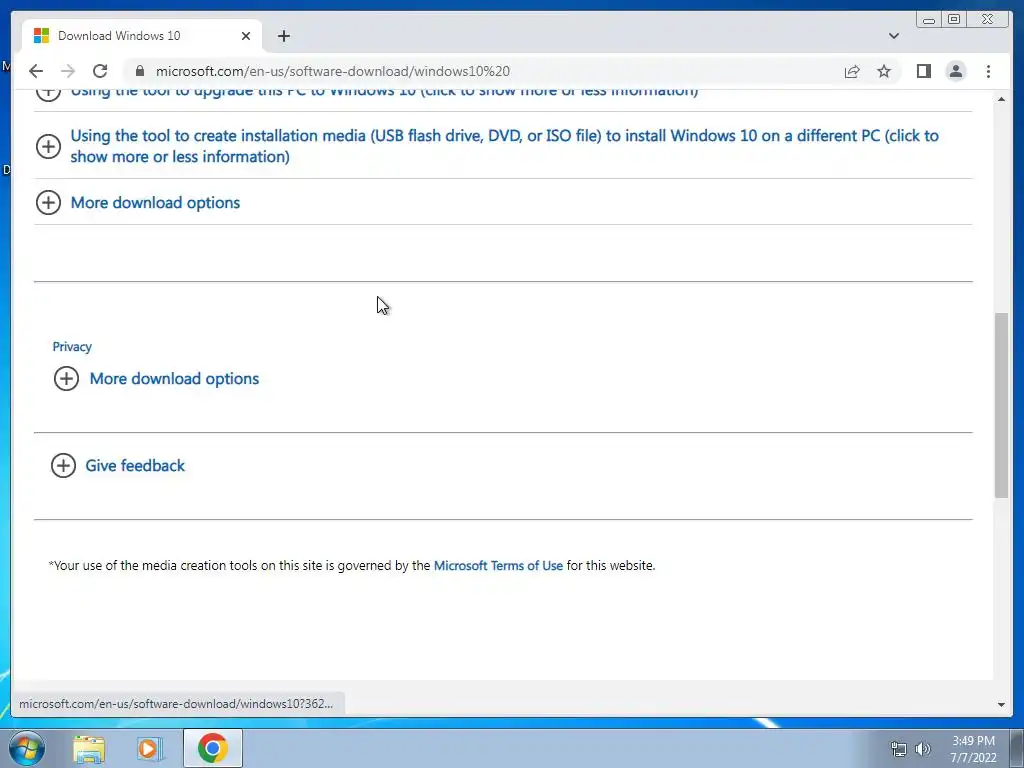Expand the upgrade this PC section
This screenshot has width=1024, height=768.
tap(384, 91)
